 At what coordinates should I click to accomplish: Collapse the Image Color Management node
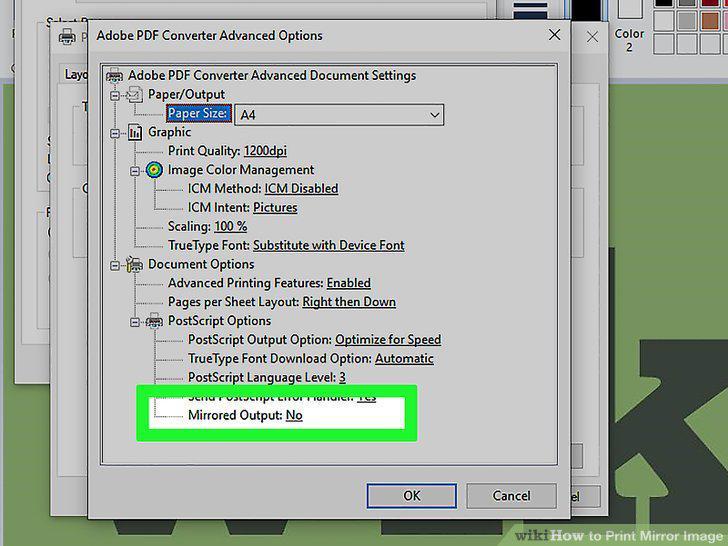pyautogui.click(x=135, y=171)
